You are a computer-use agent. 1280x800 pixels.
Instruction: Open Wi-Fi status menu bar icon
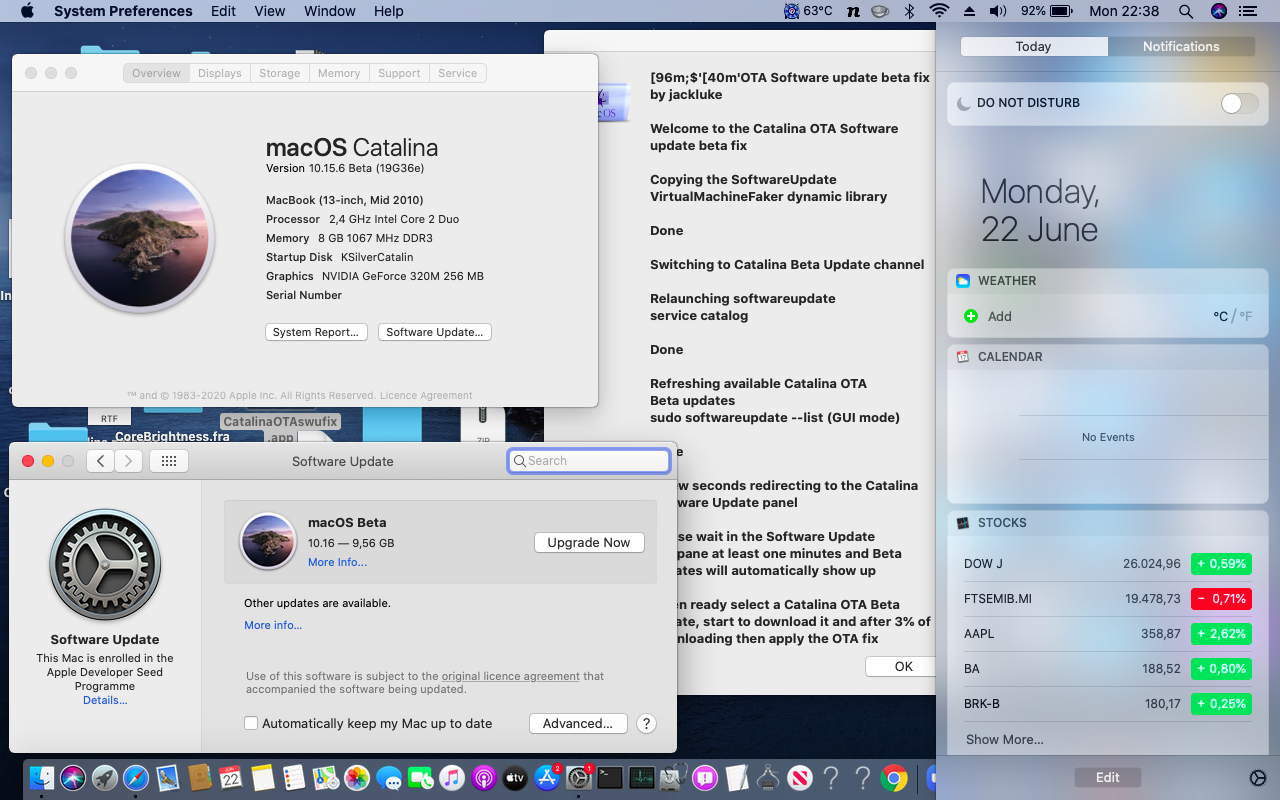coord(939,11)
